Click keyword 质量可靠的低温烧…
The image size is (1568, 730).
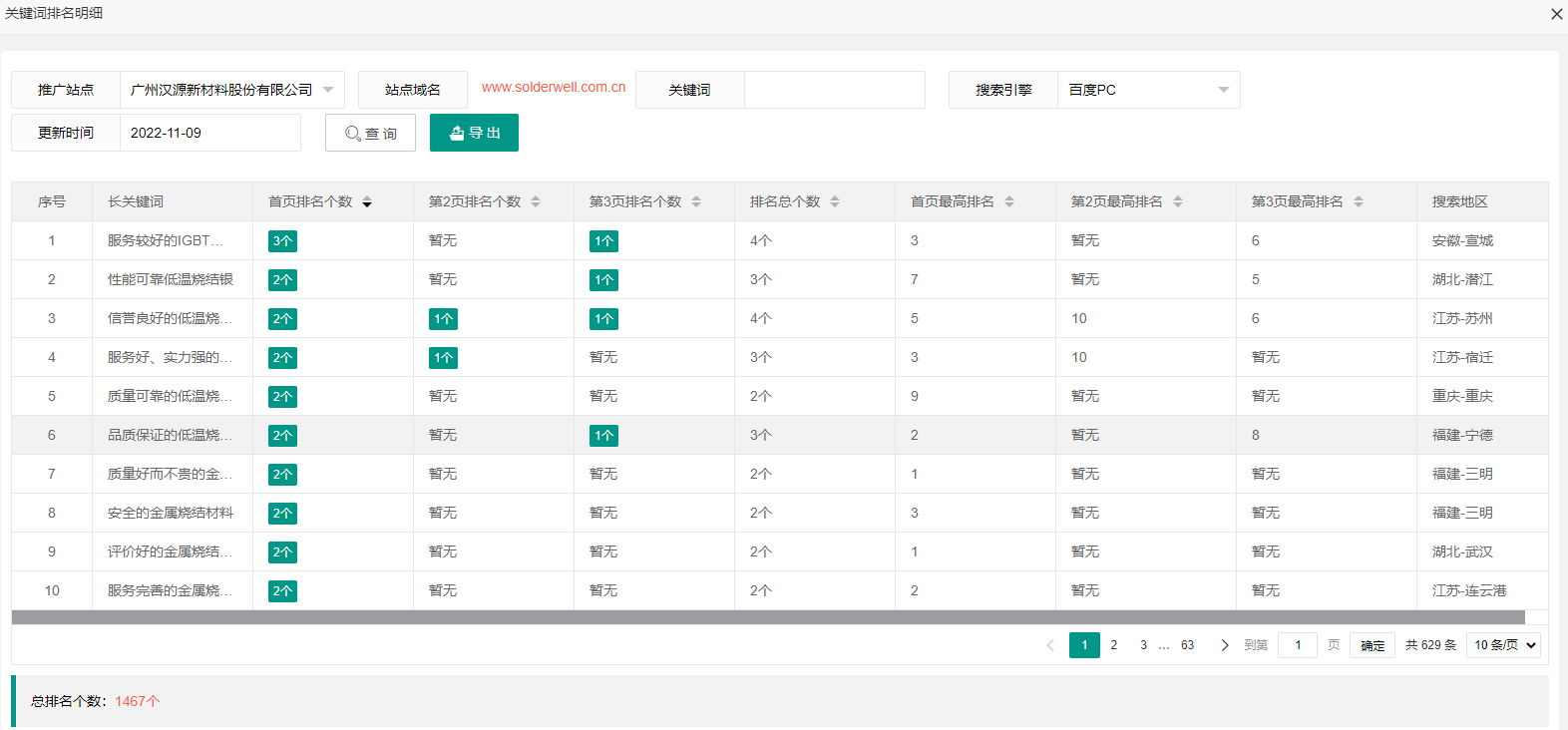pyautogui.click(x=170, y=396)
